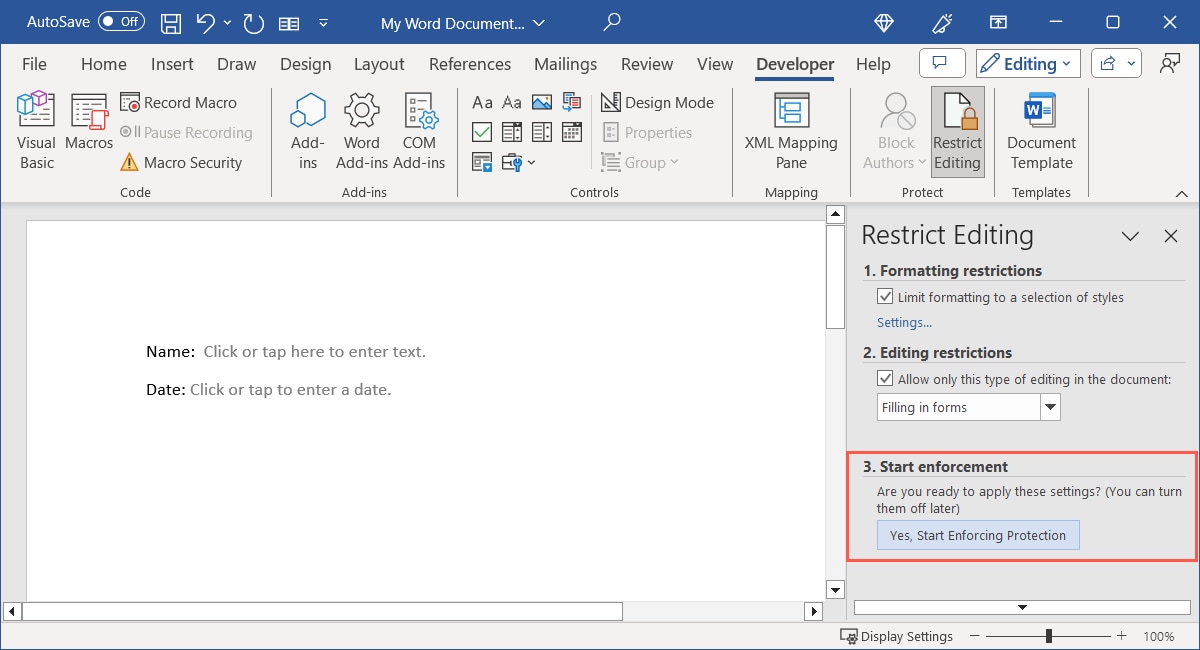Viewport: 1200px width, 650px height.
Task: Uncheck Allow only this type of editing
Action: coord(885,378)
